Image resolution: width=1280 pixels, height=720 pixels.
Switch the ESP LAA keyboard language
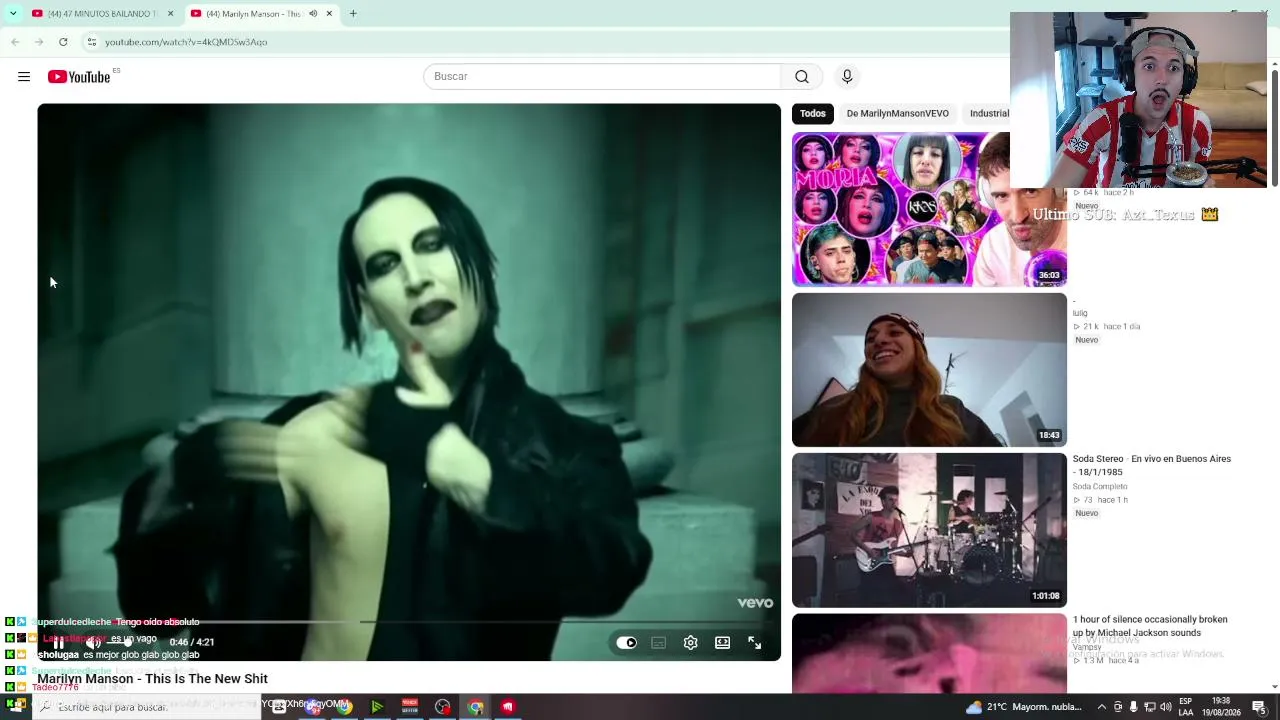tap(1186, 707)
